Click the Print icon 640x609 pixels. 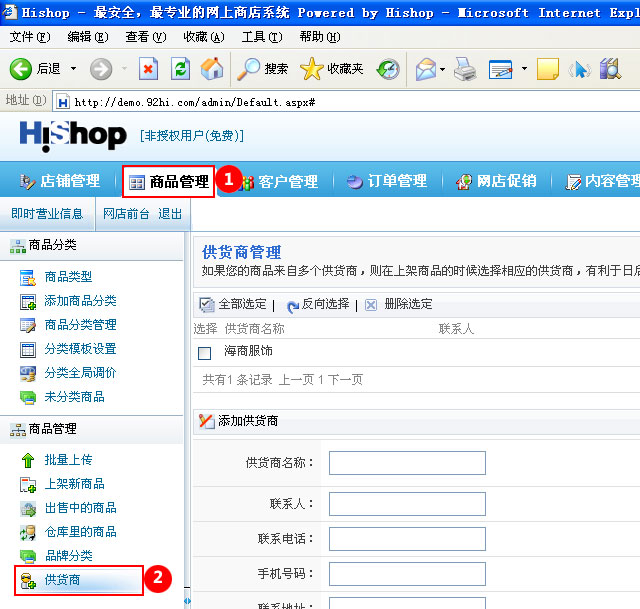click(465, 69)
